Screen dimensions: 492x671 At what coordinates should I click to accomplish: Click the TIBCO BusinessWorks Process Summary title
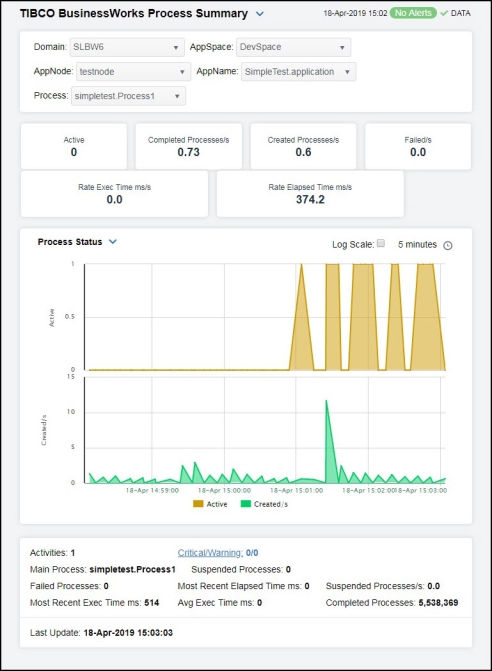pos(134,14)
